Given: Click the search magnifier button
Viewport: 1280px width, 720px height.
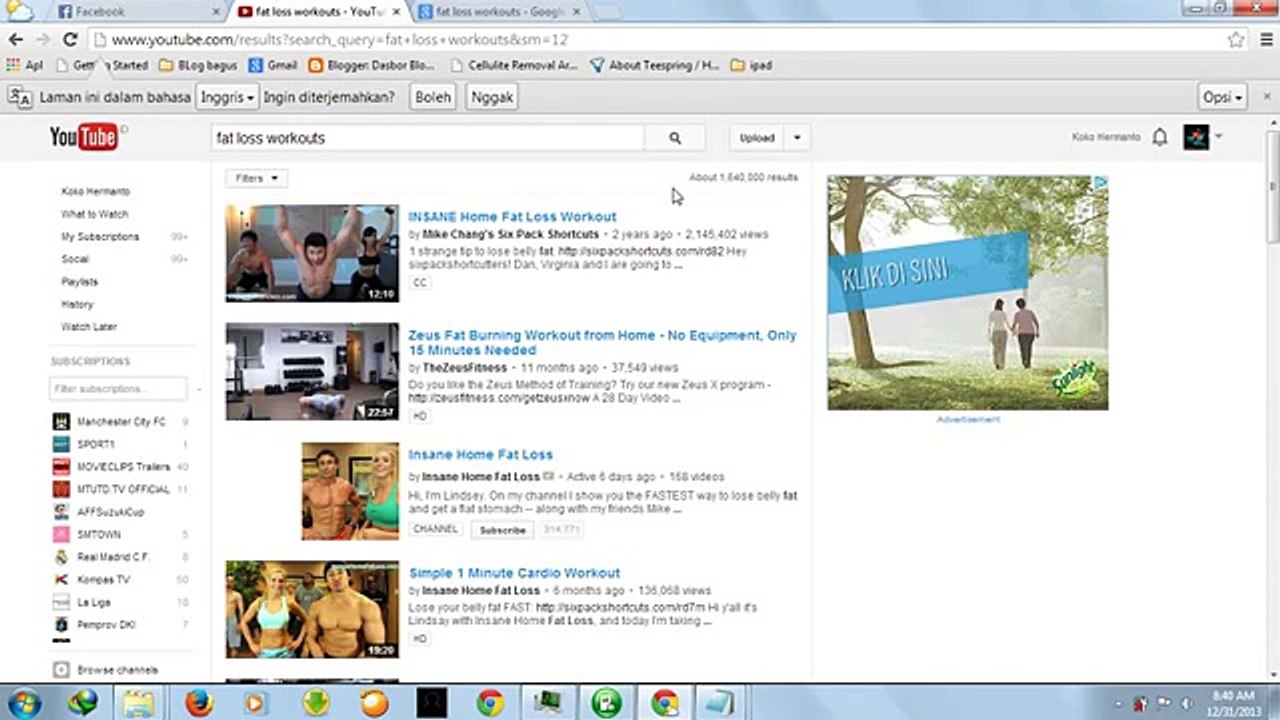Looking at the screenshot, I should click(x=675, y=138).
